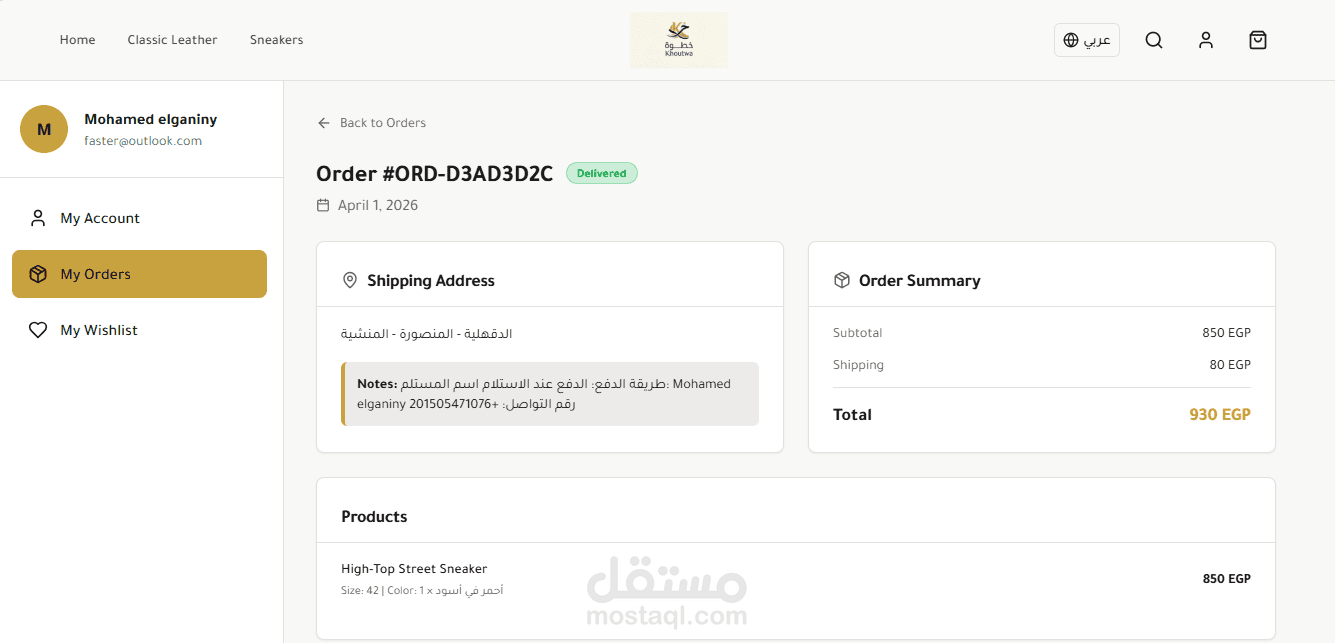Click the faster@outlook.com email address
1335x643 pixels.
[x=143, y=141]
